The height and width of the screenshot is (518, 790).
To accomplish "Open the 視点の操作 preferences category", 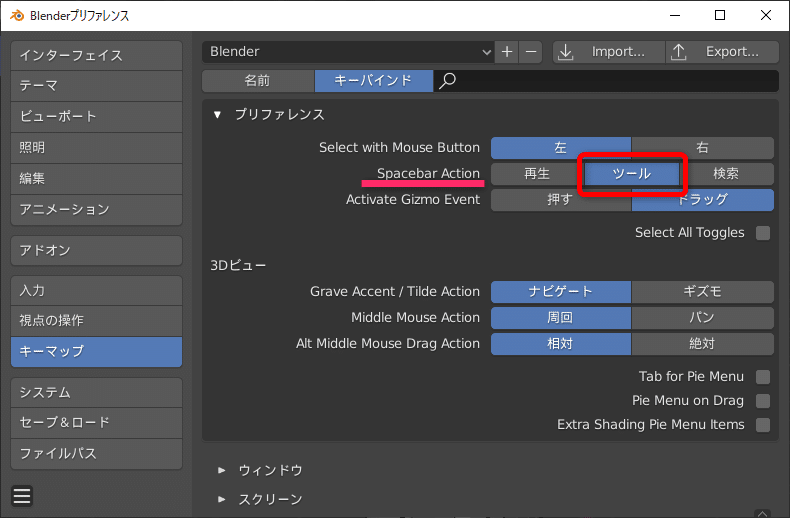I will coord(96,320).
